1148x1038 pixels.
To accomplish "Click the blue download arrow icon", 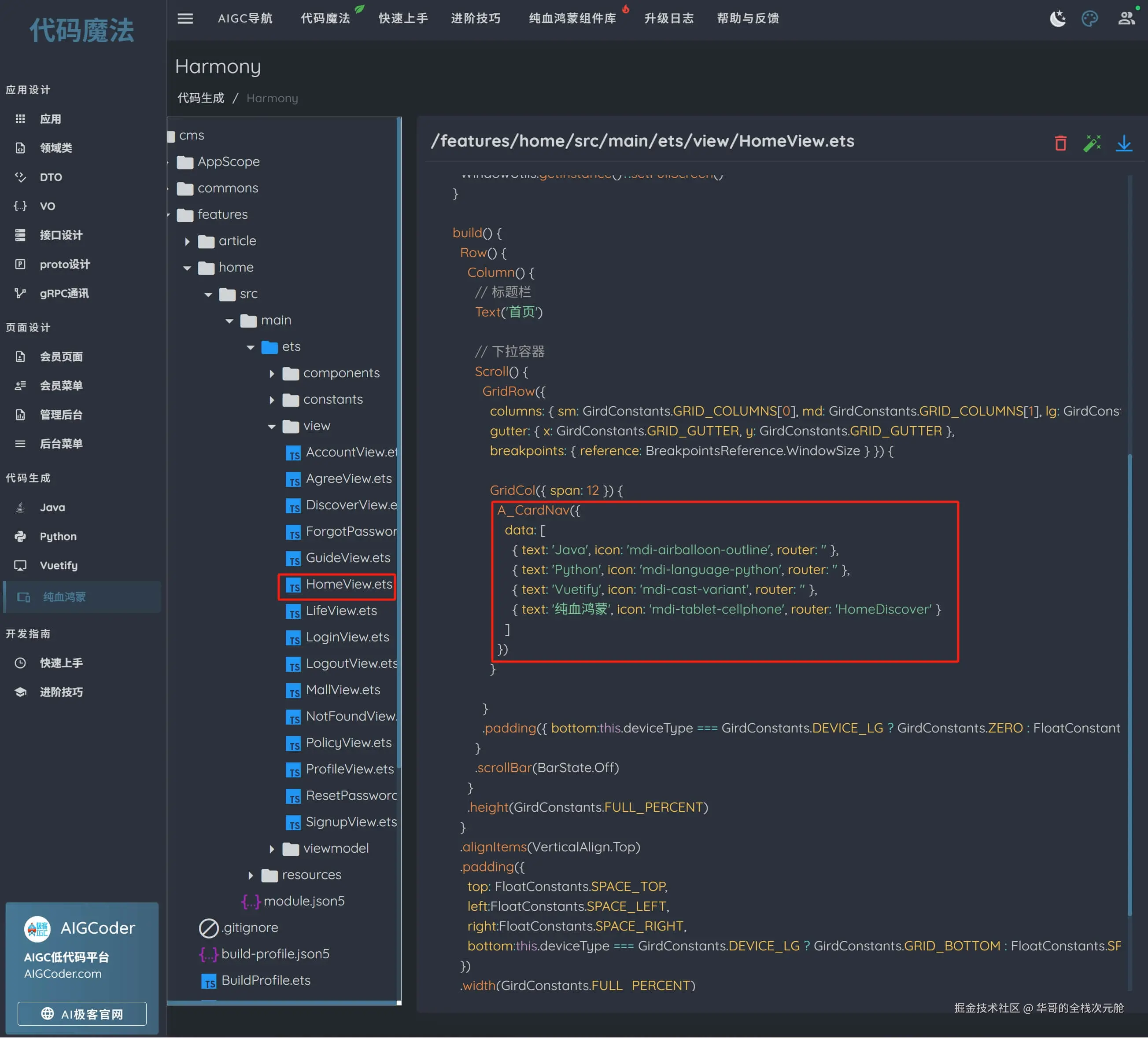I will point(1123,143).
